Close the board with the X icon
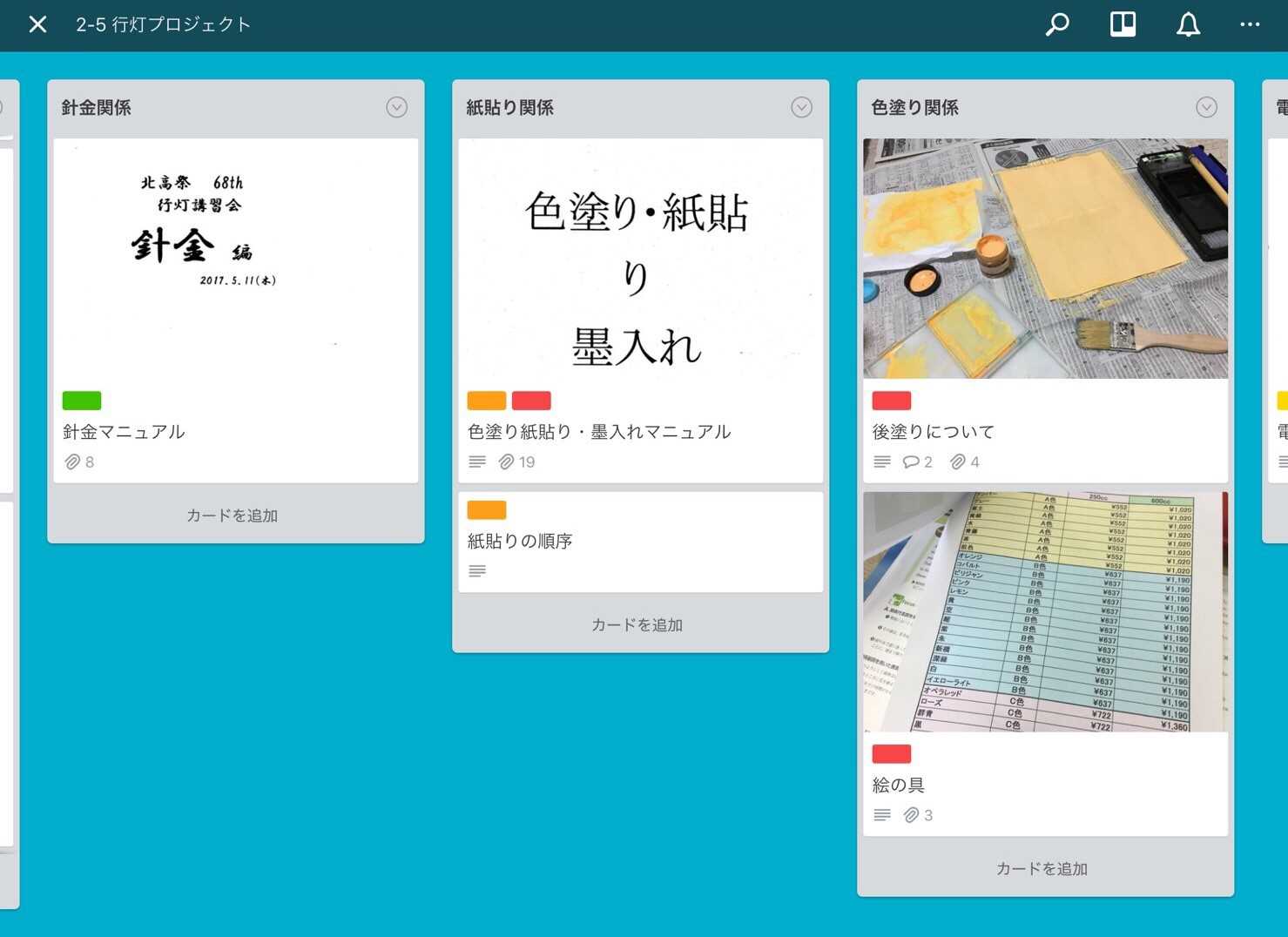 pos(37,24)
